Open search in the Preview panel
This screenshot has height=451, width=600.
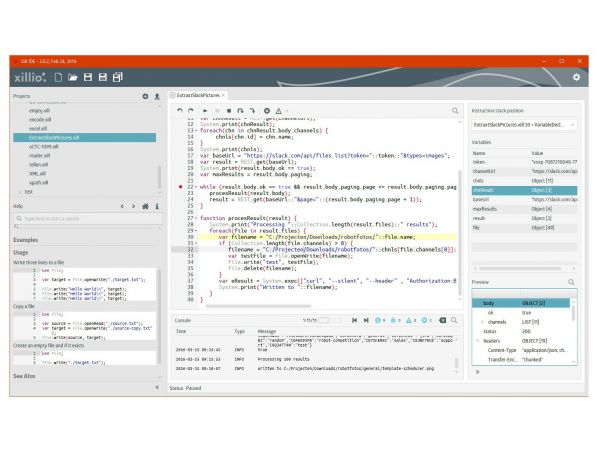click(571, 282)
